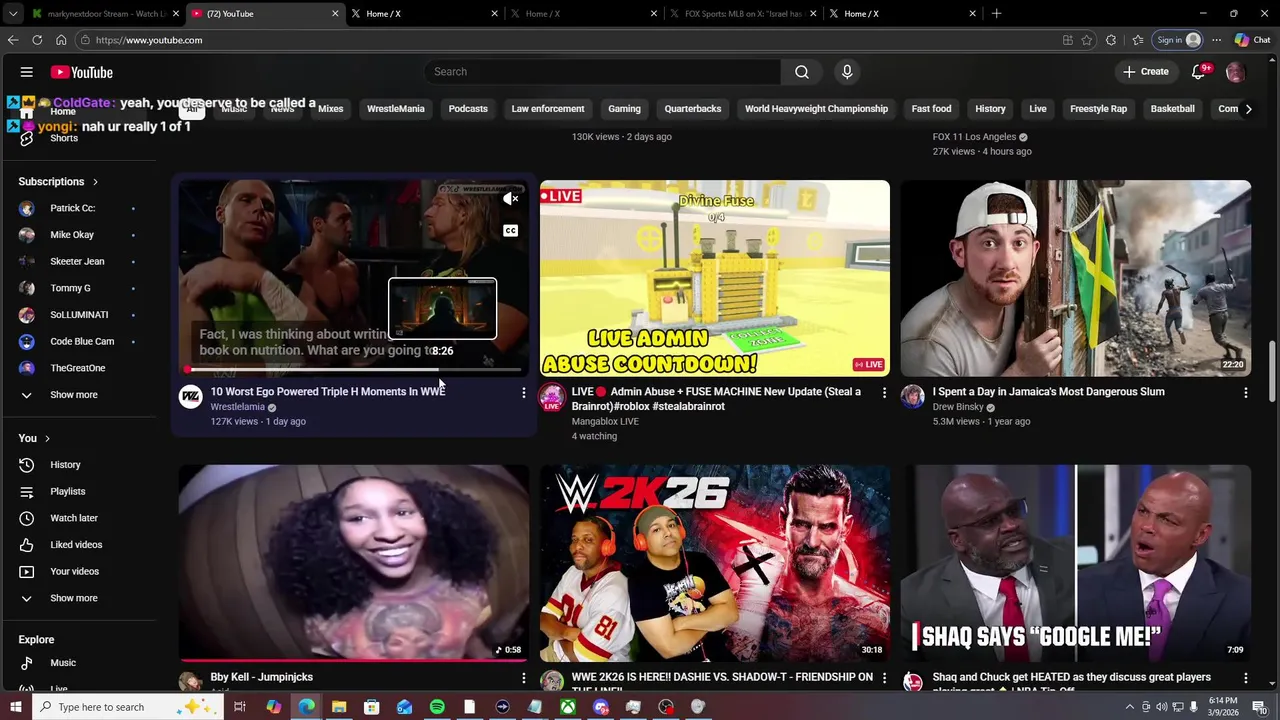Open Spotify from the taskbar

point(437,707)
